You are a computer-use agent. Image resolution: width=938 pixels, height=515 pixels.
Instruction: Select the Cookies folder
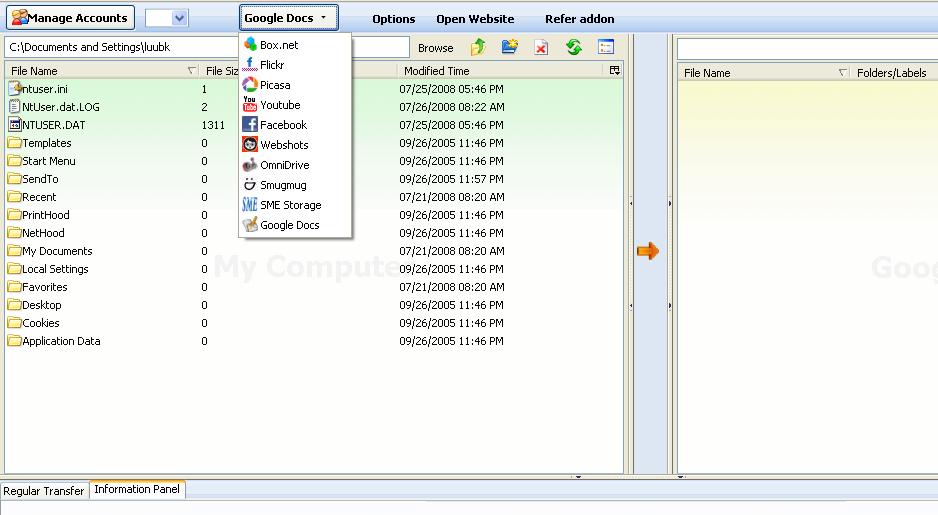pyautogui.click(x=34, y=322)
